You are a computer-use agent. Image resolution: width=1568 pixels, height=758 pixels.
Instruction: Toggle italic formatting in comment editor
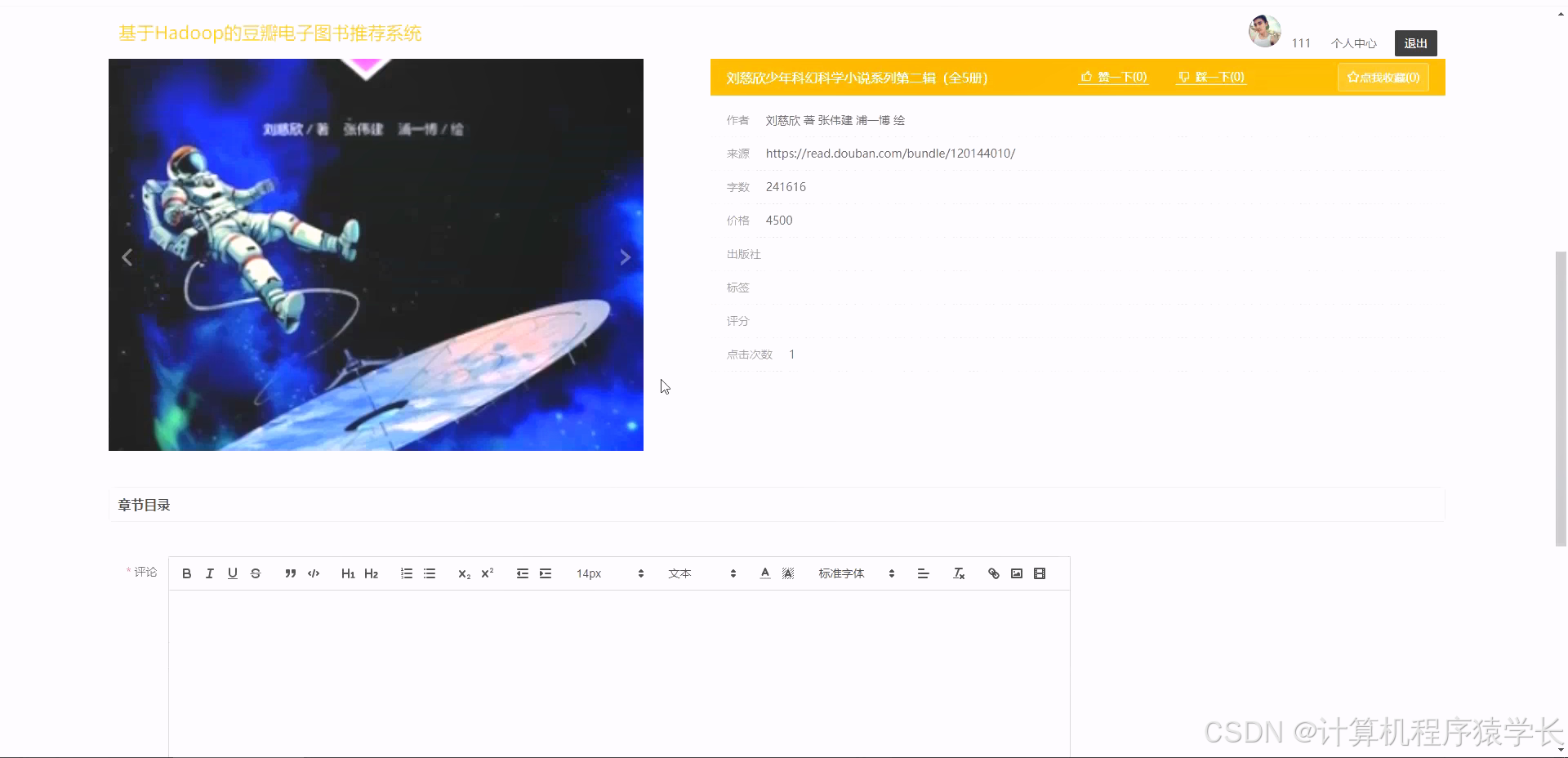(209, 573)
